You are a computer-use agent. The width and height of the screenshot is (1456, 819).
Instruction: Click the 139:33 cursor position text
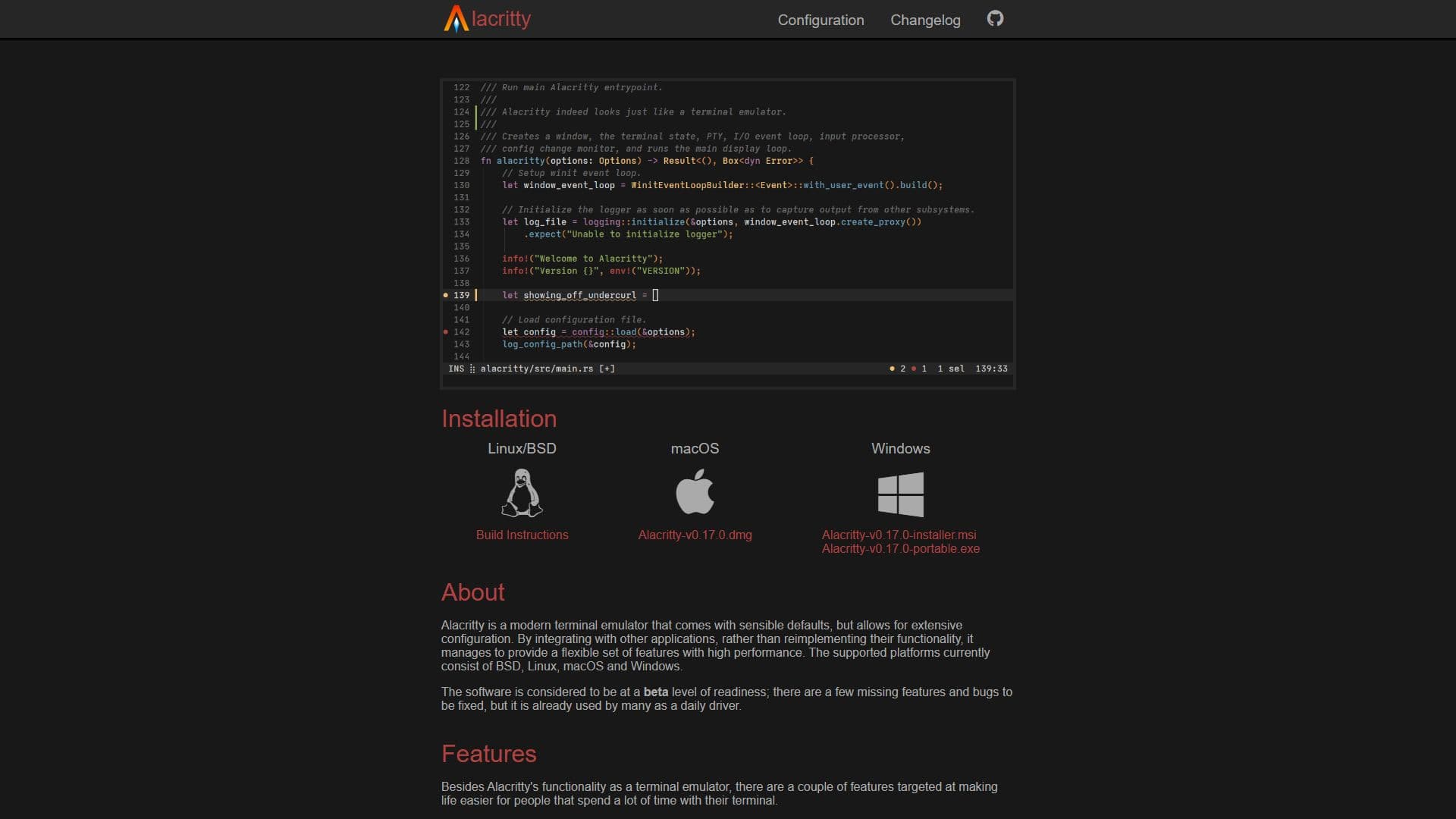click(x=991, y=369)
